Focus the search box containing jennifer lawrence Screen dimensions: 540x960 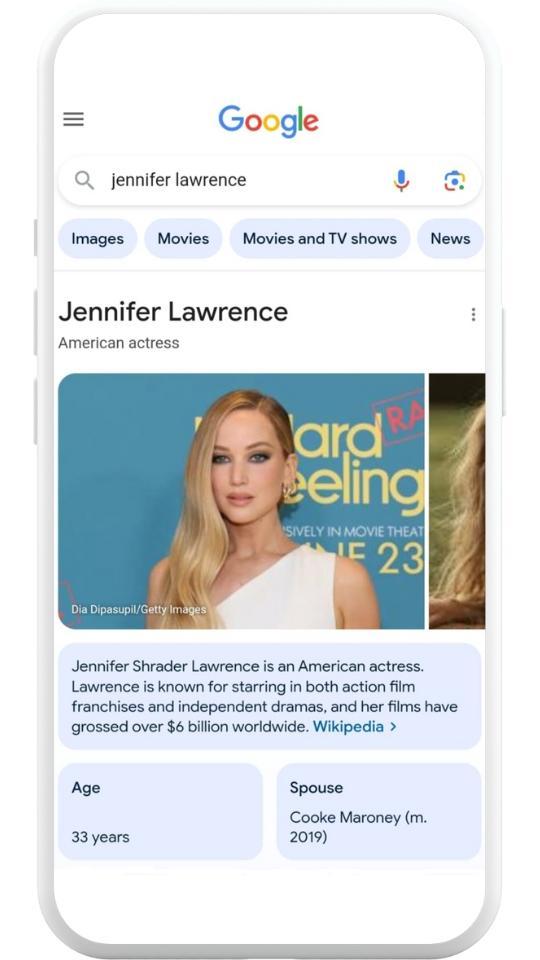(269, 181)
